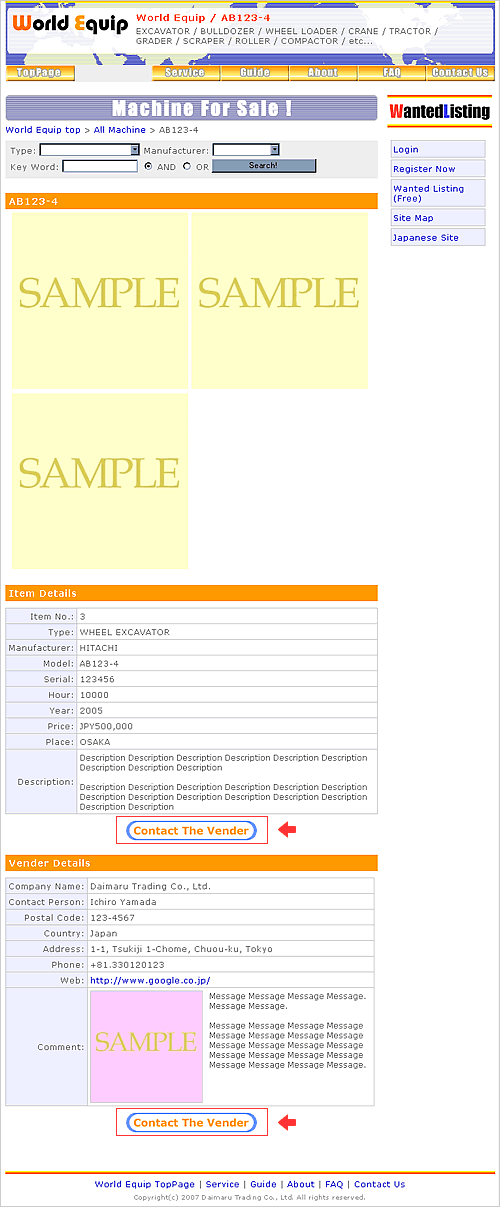Viewport: 500px width, 1207px height.
Task: Click the World Equip logo
Action: tap(70, 24)
